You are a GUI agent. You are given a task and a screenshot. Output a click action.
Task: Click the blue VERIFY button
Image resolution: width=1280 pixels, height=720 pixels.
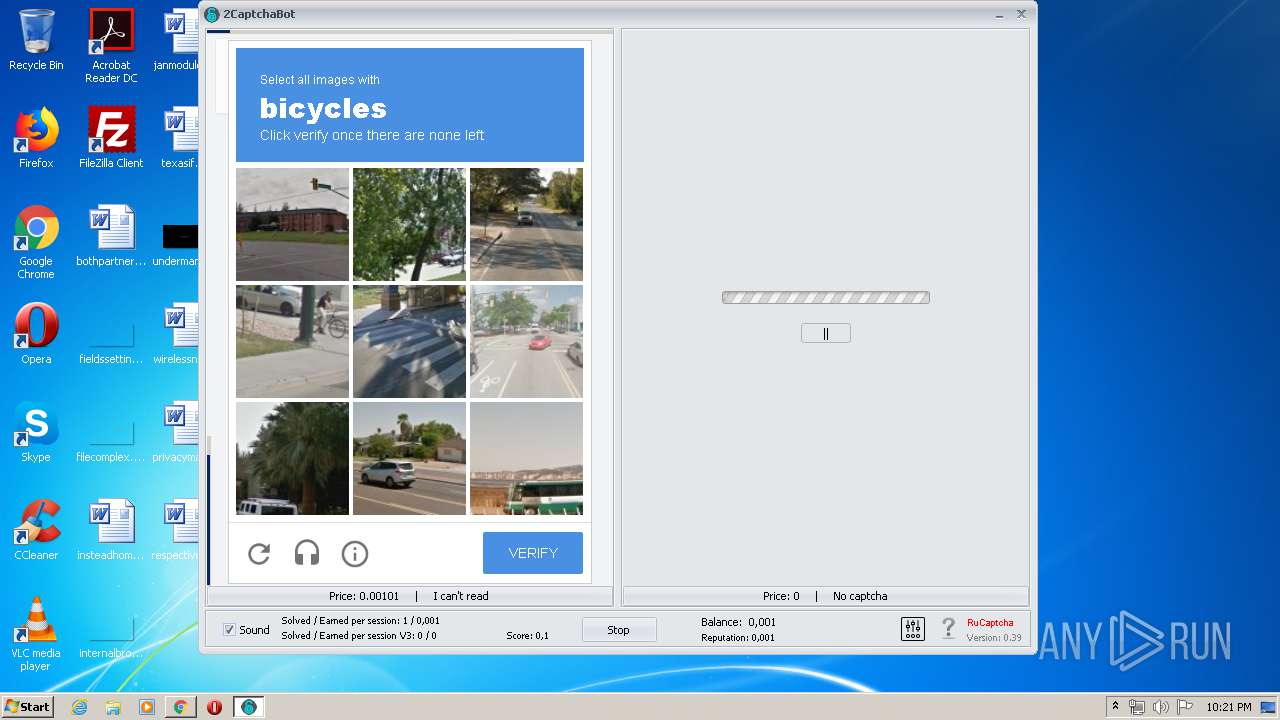(533, 553)
